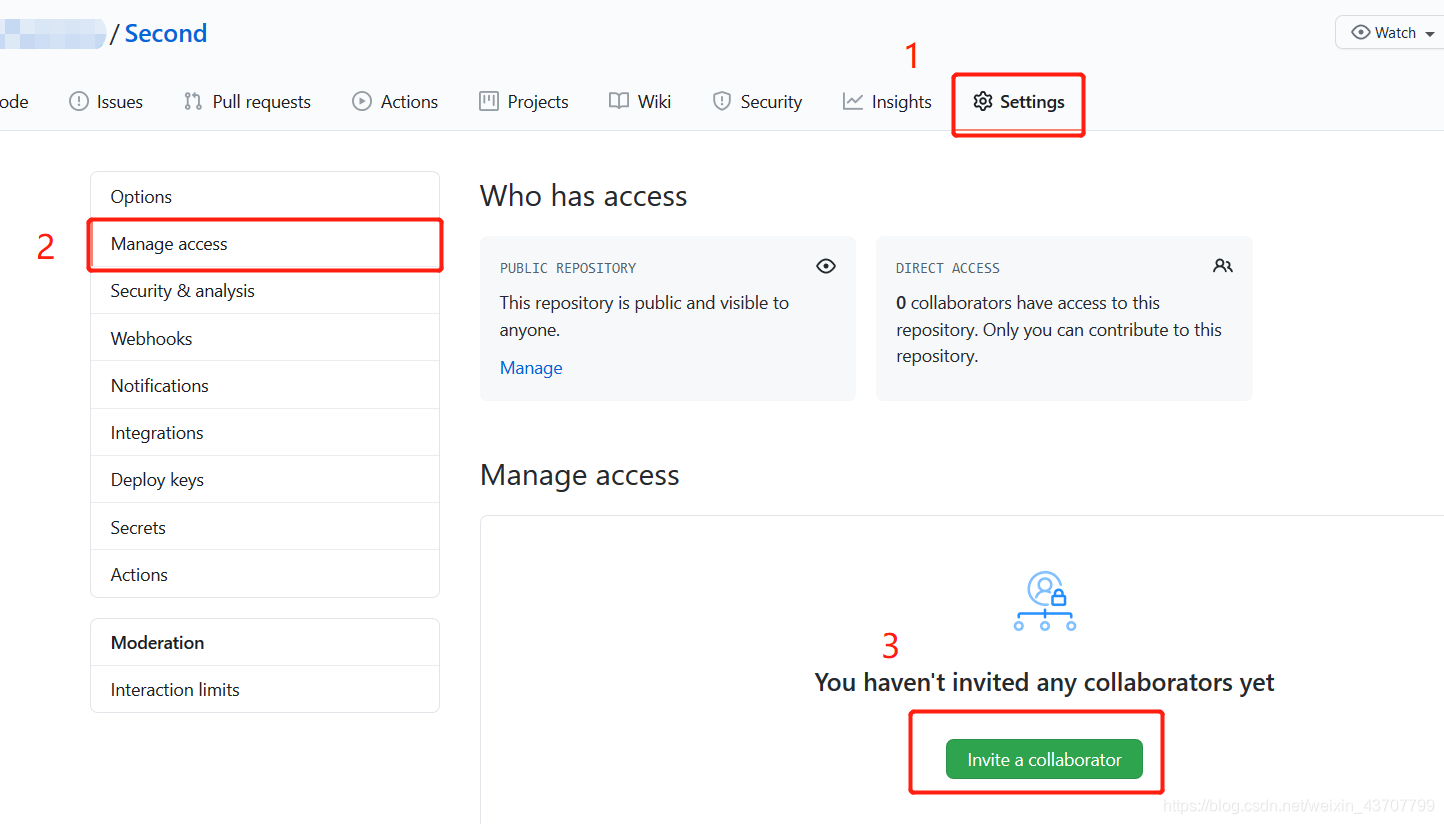Viewport: 1444px width, 824px height.
Task: Open the Projects tab
Action: pyautogui.click(x=524, y=101)
